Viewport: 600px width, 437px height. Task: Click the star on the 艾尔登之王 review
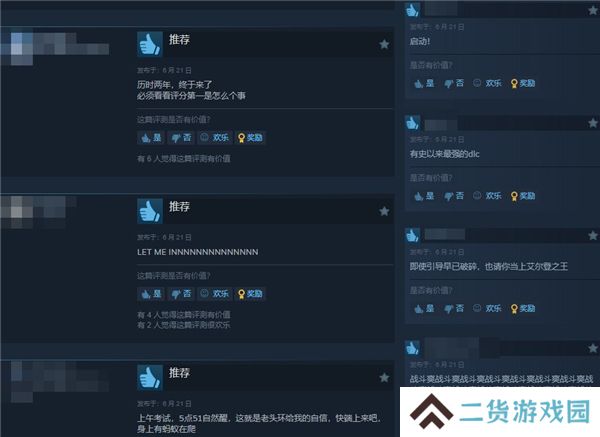[x=593, y=235]
